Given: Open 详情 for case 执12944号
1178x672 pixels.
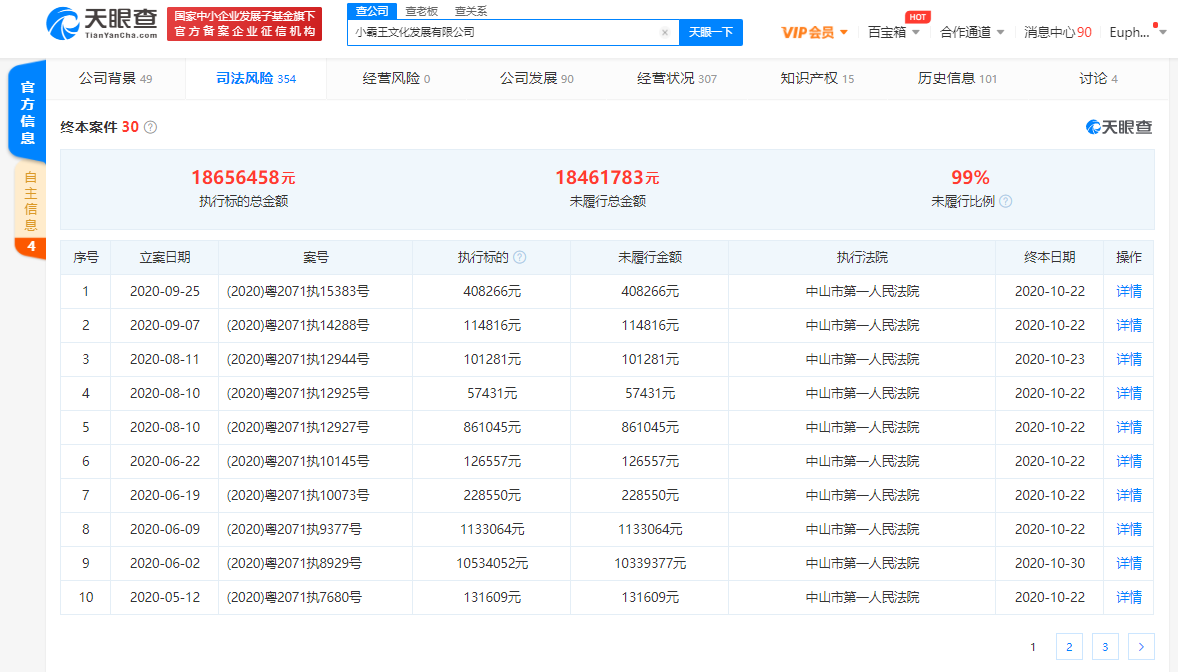Looking at the screenshot, I should (x=1128, y=359).
